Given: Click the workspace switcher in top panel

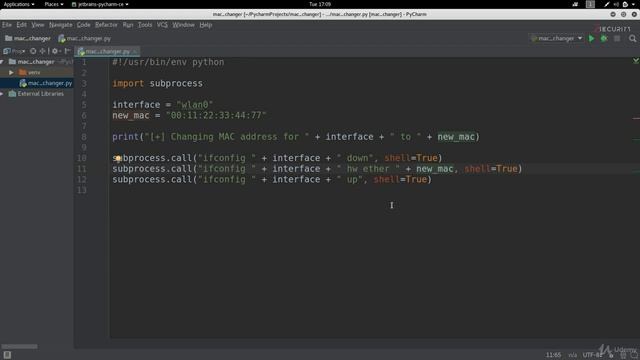Looking at the screenshot, I should [x=590, y=4].
